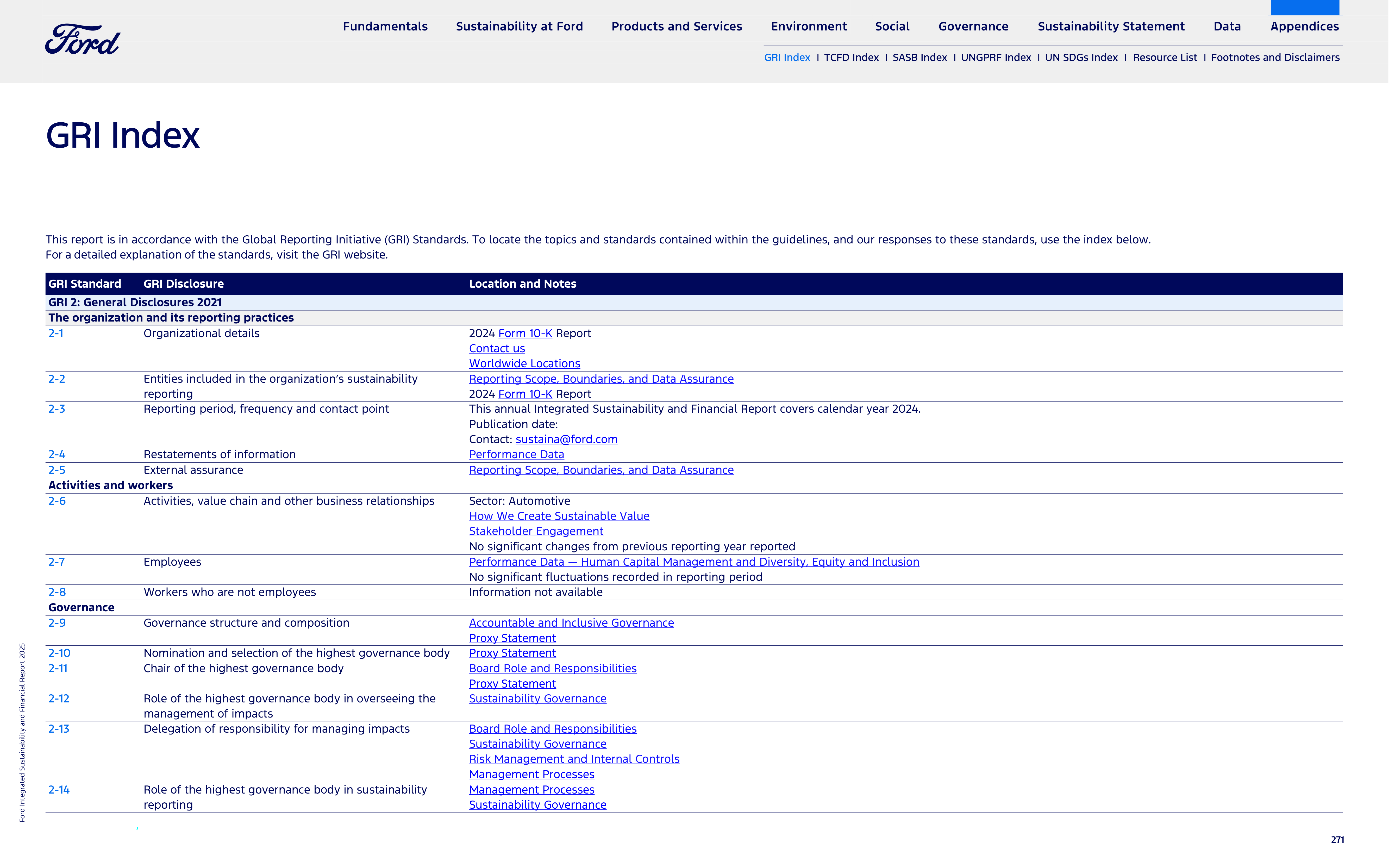The width and height of the screenshot is (1389, 868).
Task: Click GRI standard 2-1
Action: 56,334
